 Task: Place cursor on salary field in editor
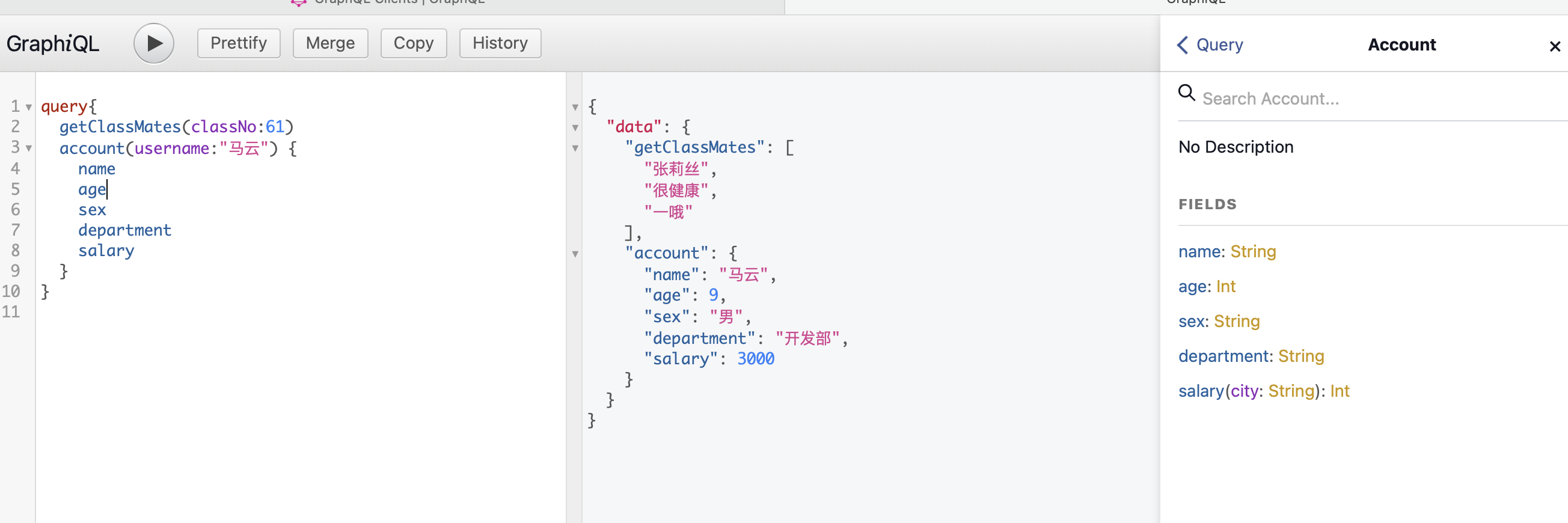click(x=106, y=251)
